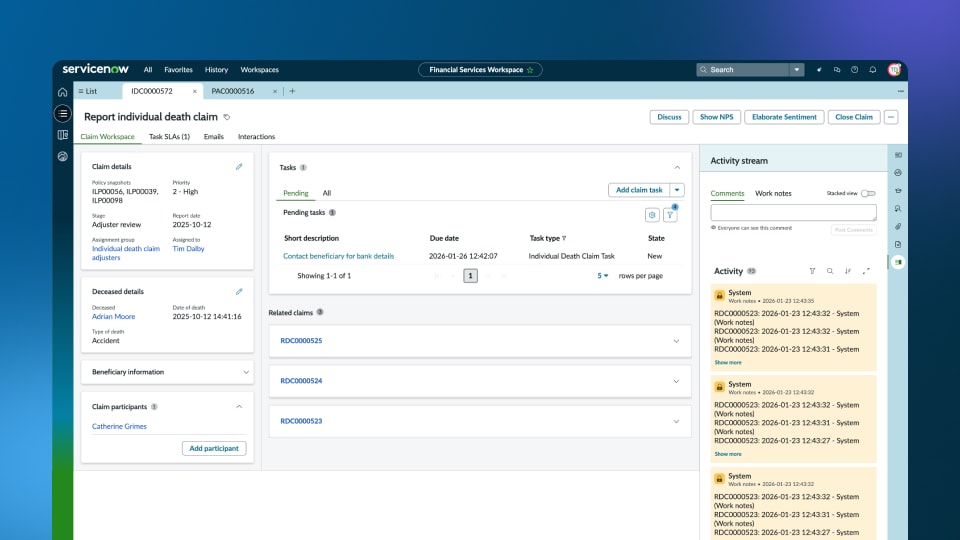
Task: Open the person-search icon in right rail
Action: point(898,209)
